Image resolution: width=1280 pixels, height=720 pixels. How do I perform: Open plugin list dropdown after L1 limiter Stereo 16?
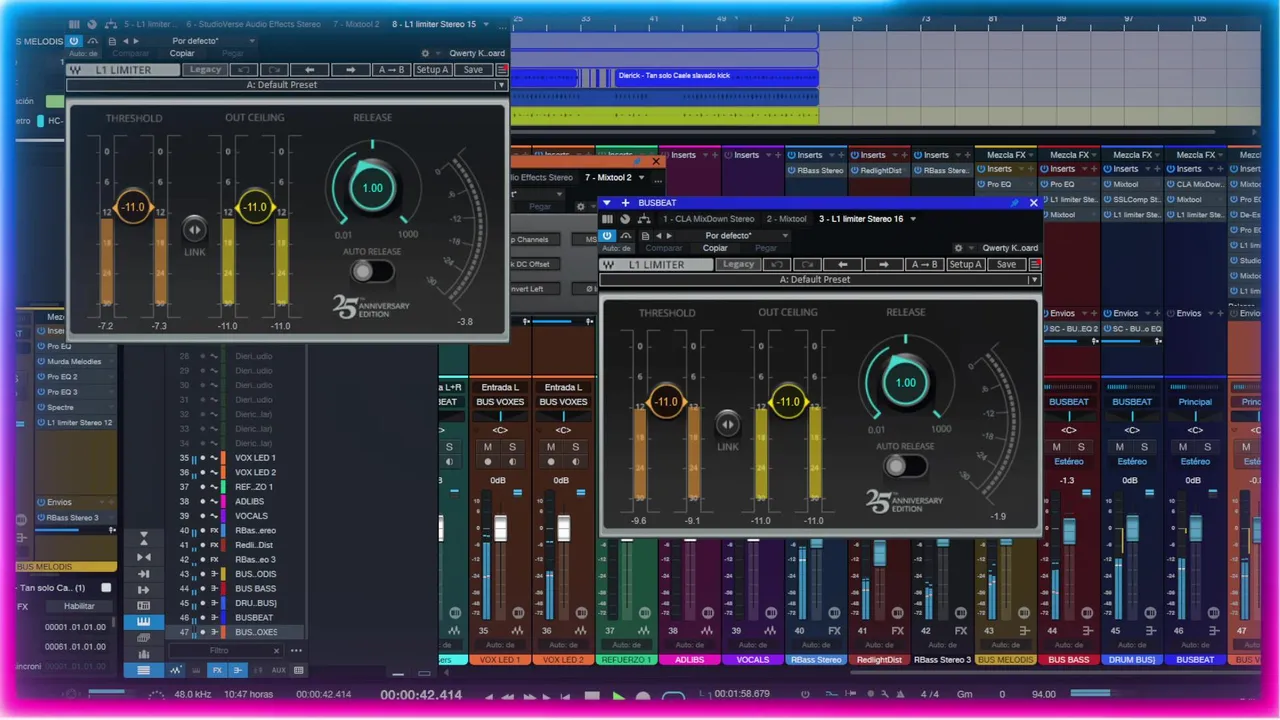click(x=913, y=219)
